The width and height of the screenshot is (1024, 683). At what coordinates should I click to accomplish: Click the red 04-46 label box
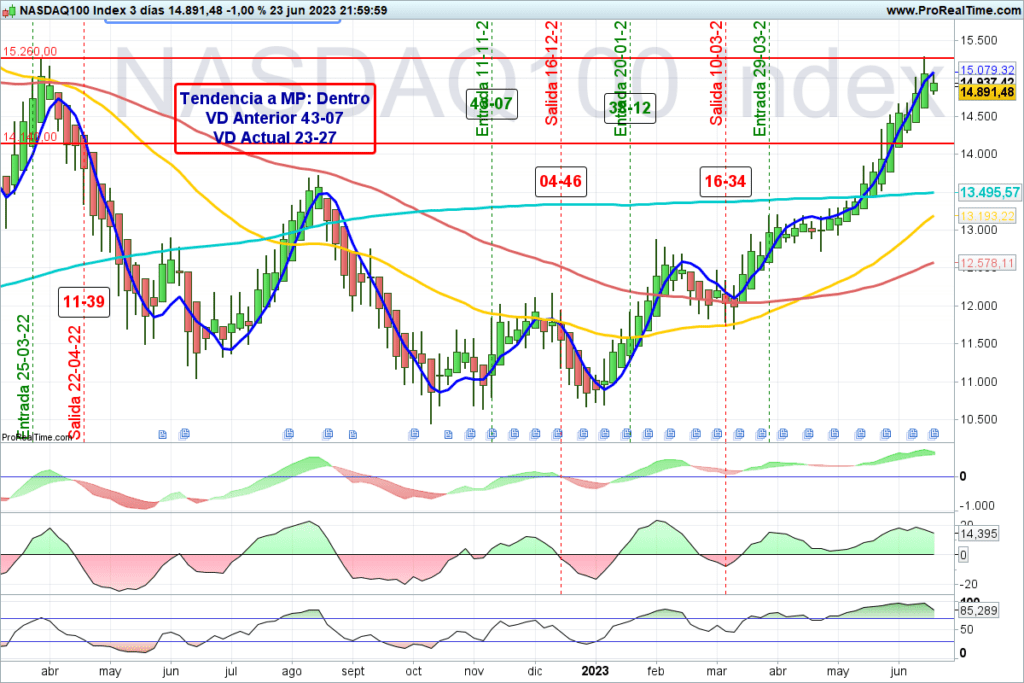pyautogui.click(x=560, y=181)
